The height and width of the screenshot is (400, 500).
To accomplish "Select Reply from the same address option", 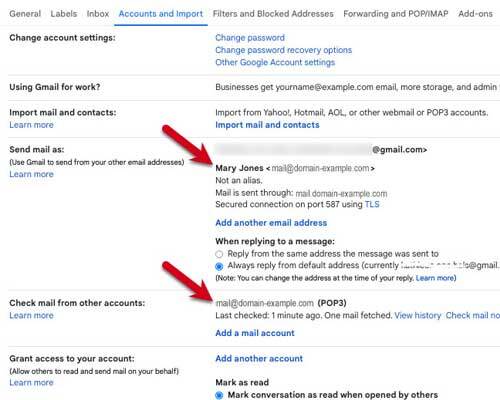I will click(x=219, y=254).
